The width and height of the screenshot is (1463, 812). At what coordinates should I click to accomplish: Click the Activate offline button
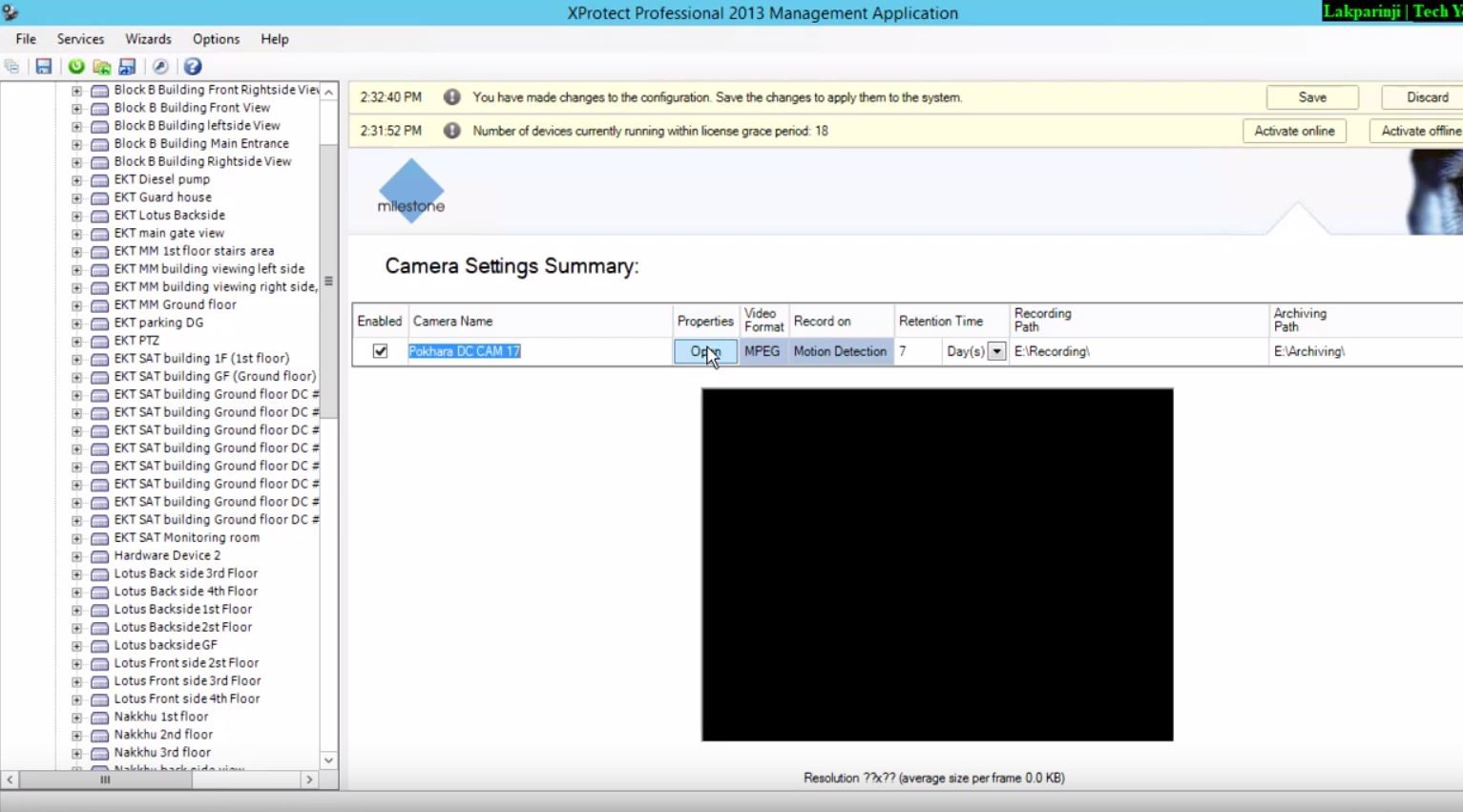pyautogui.click(x=1417, y=131)
